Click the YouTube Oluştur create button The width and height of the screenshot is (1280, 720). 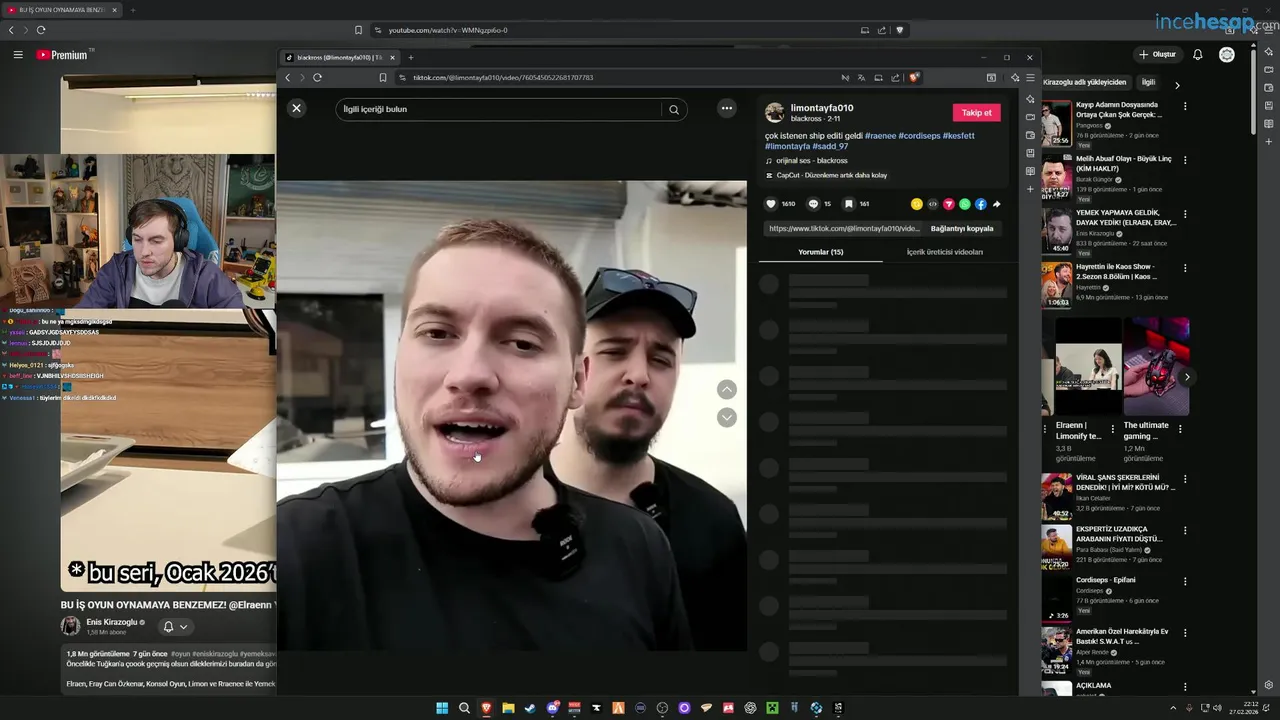pyautogui.click(x=1158, y=55)
